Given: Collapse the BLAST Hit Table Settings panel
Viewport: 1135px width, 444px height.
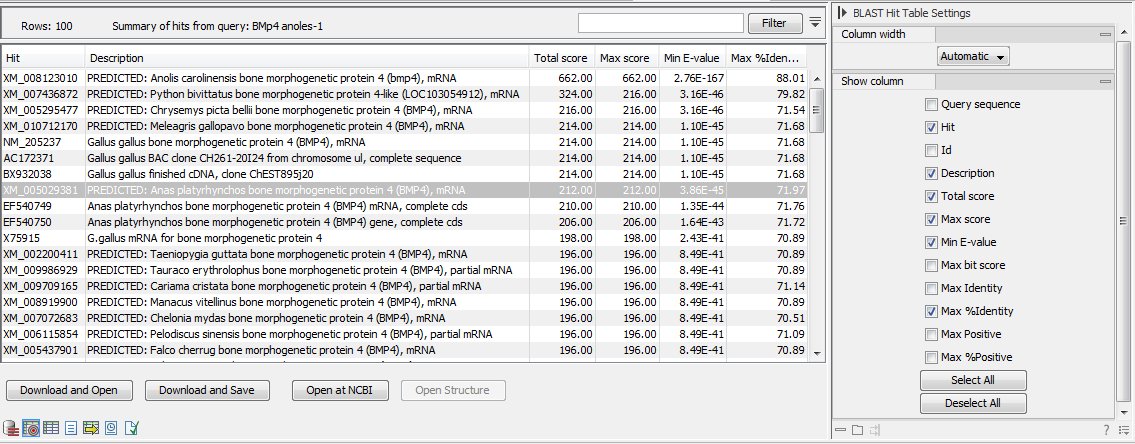Looking at the screenshot, I should 842,13.
